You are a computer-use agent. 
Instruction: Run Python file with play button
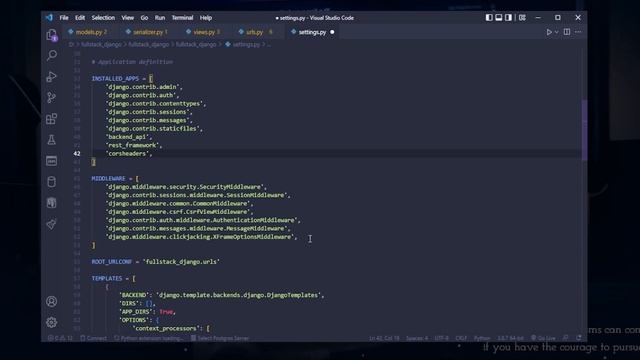[x=549, y=32]
